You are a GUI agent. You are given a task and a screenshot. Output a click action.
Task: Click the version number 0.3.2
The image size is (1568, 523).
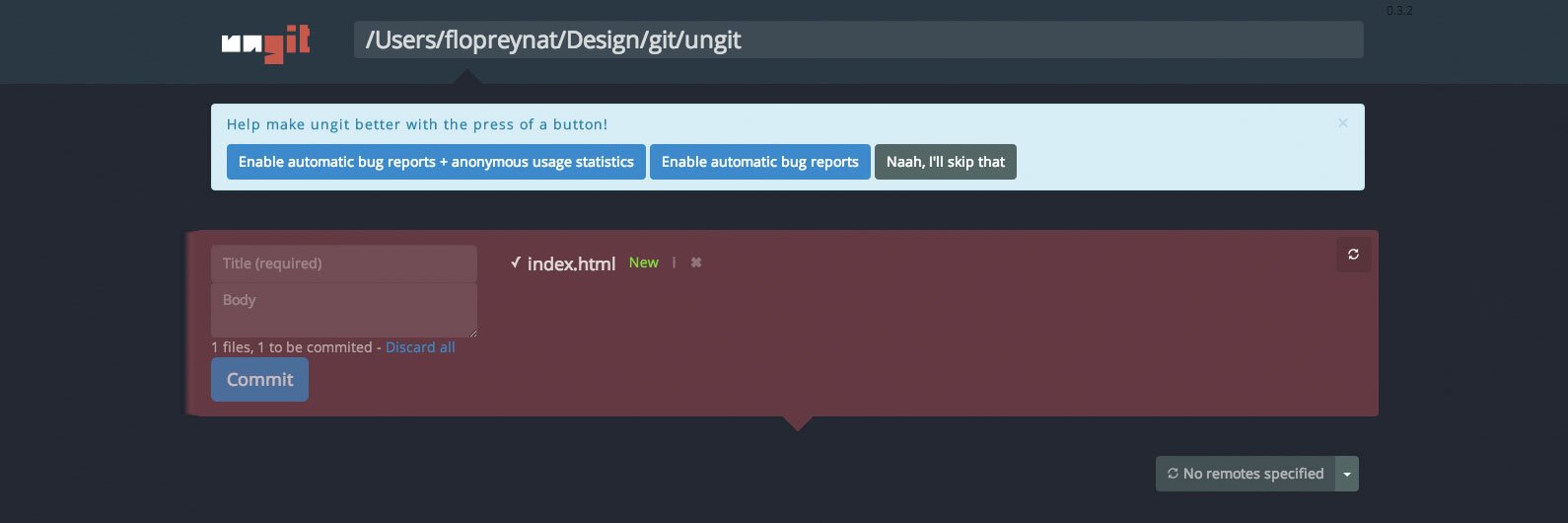pos(1399,11)
